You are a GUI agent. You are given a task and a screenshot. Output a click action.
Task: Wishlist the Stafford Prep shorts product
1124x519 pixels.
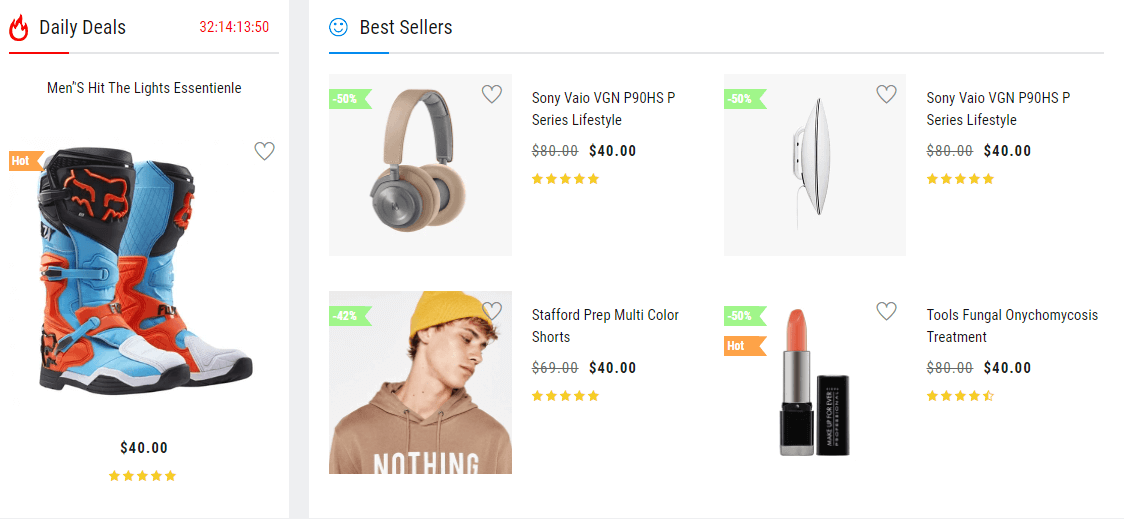491,311
